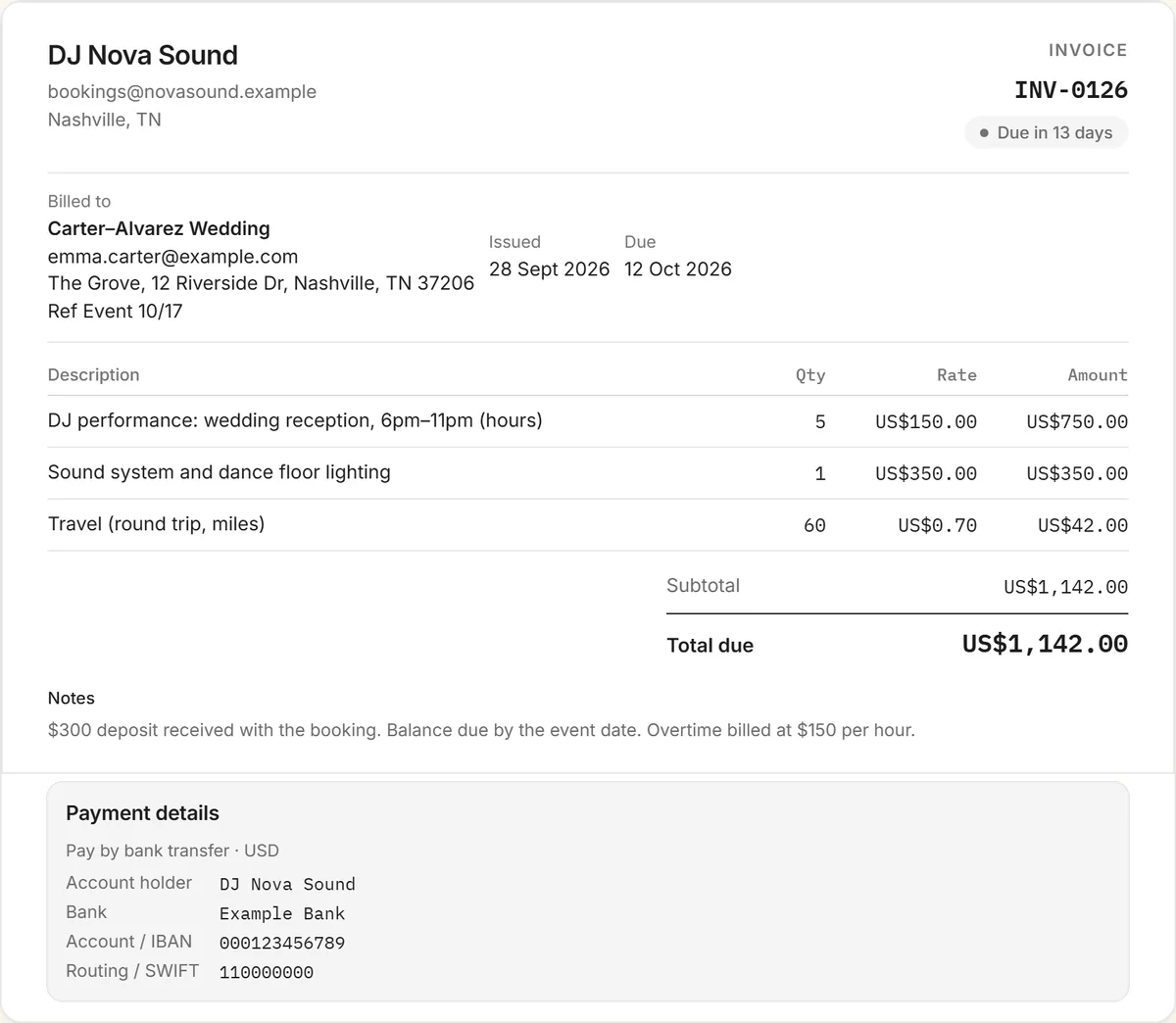The image size is (1176, 1023).
Task: Click the Bank label in payment details
Action: 86,912
